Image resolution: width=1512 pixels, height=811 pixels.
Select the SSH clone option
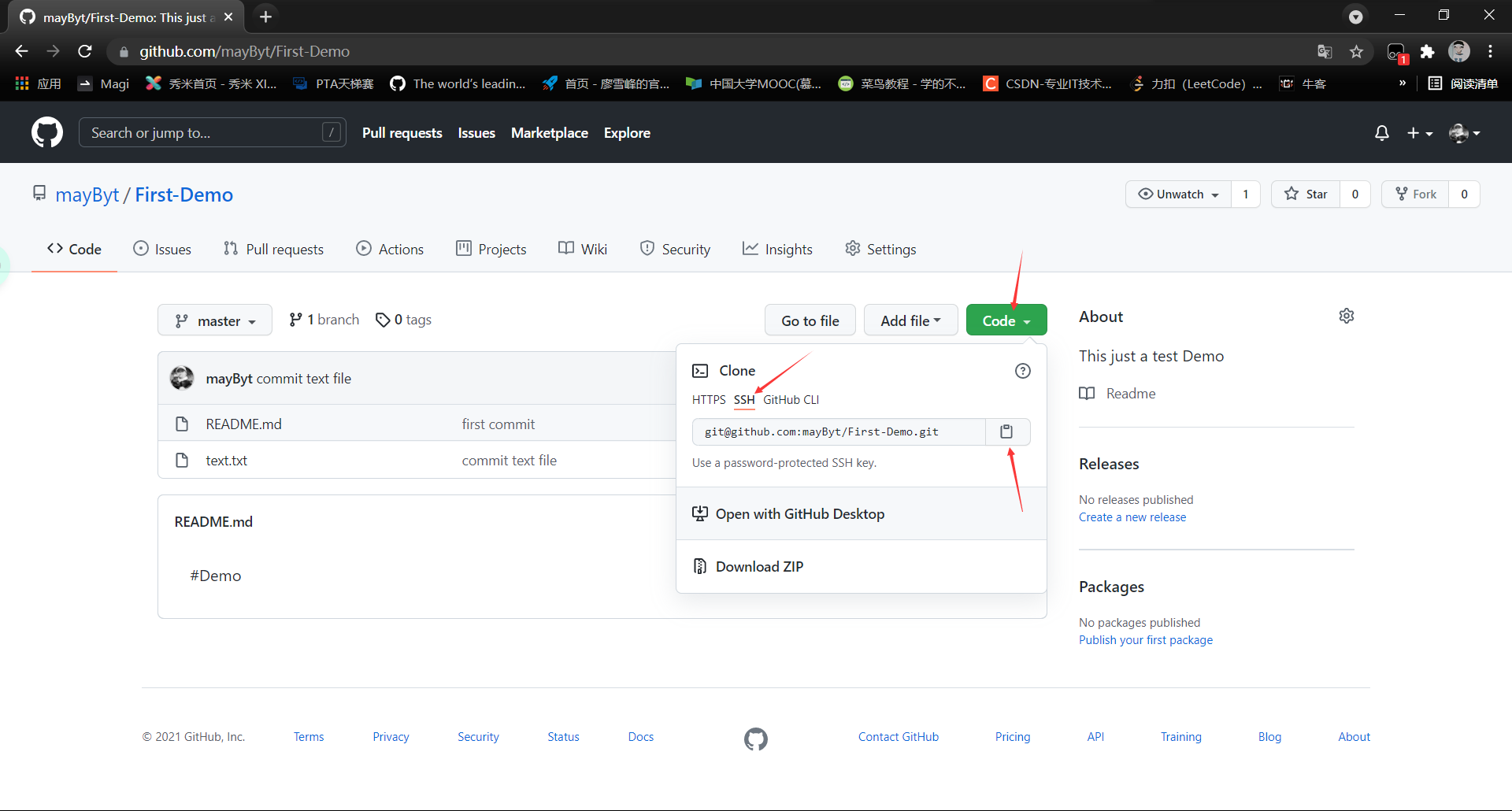tap(744, 400)
